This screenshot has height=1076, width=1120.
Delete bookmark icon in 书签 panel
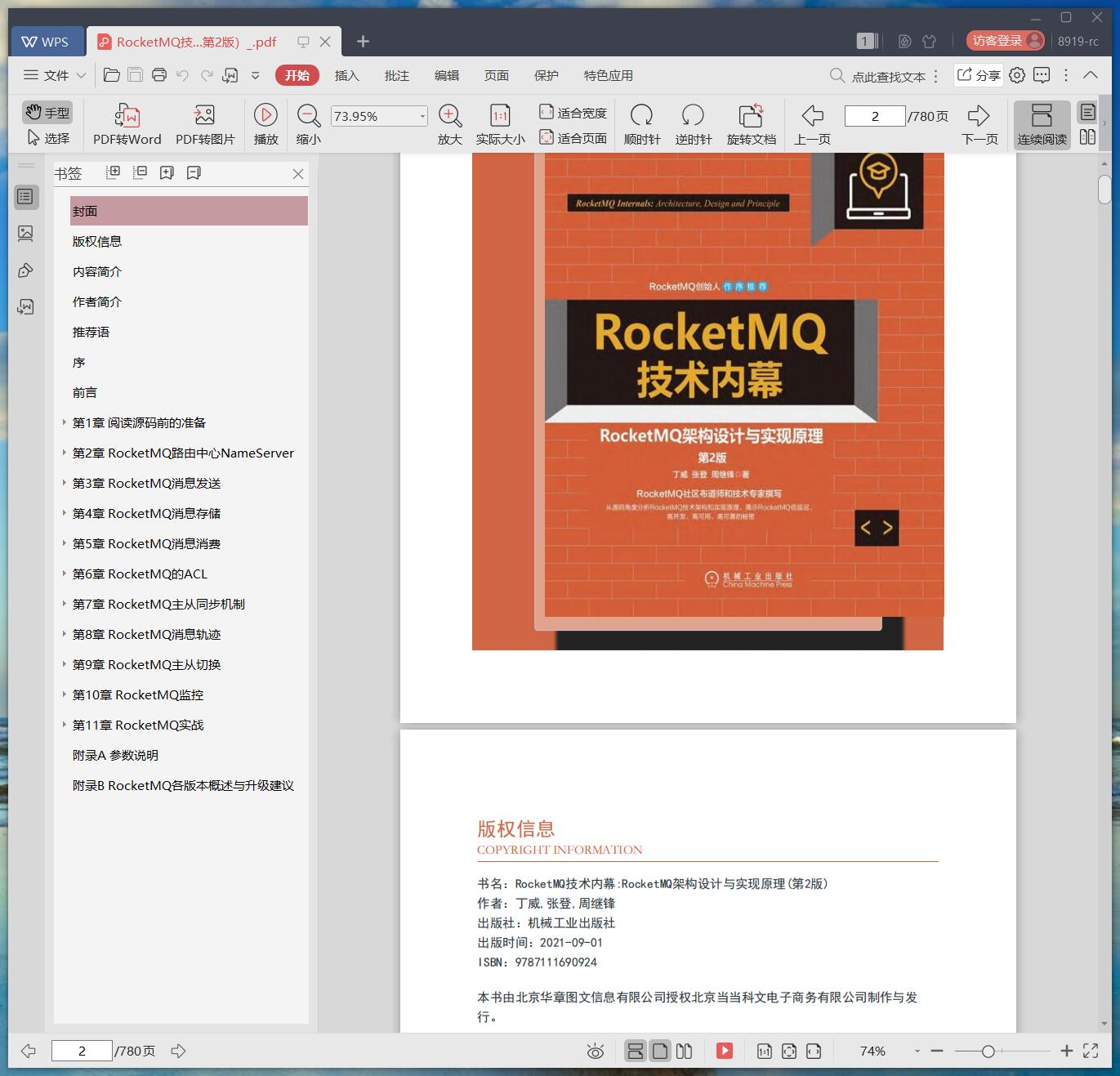click(x=194, y=172)
